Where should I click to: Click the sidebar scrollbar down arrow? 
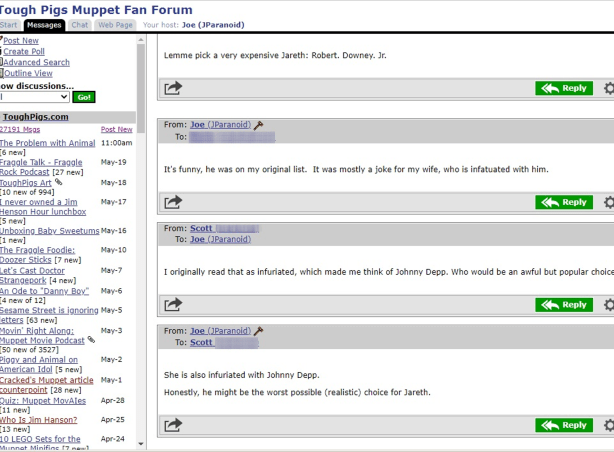[141, 444]
